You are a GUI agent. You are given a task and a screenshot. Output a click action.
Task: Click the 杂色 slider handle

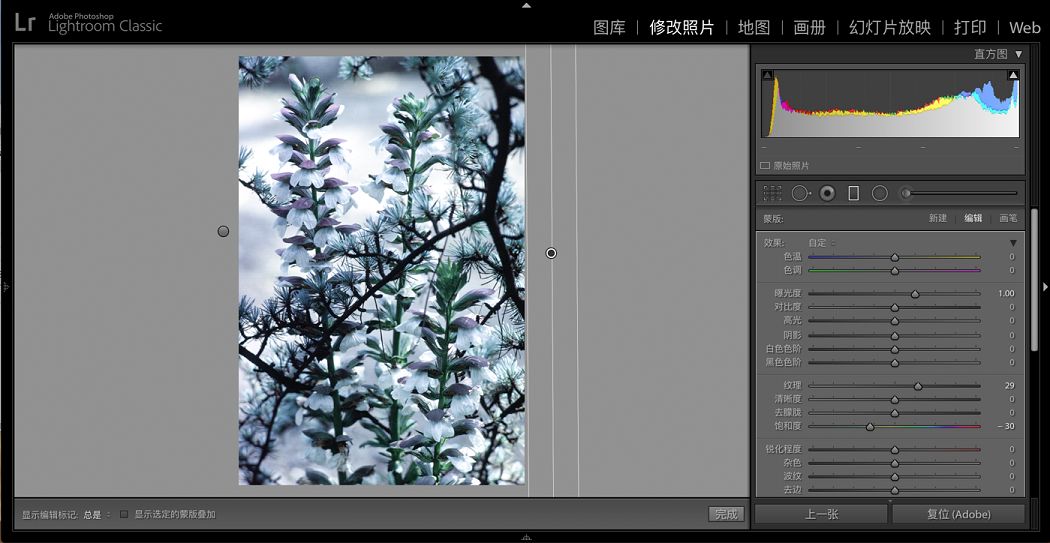coord(895,463)
